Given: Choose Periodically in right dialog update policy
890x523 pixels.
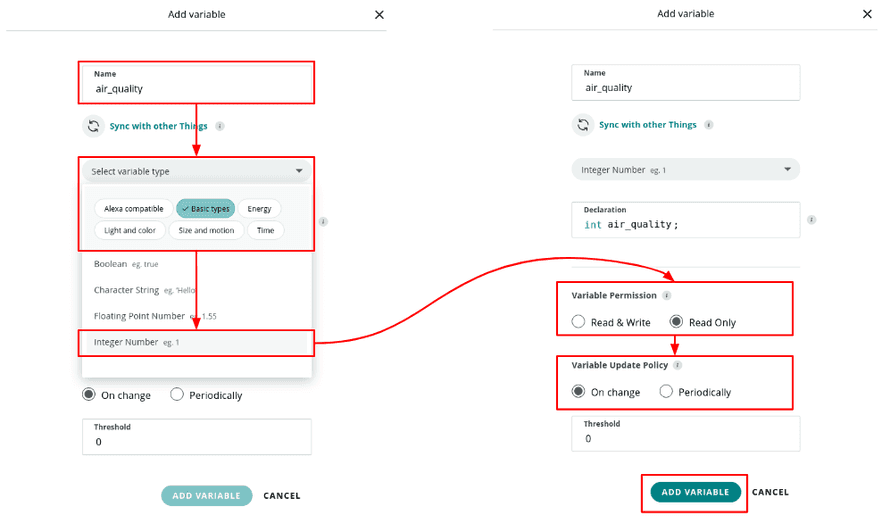Looking at the screenshot, I should (x=666, y=392).
